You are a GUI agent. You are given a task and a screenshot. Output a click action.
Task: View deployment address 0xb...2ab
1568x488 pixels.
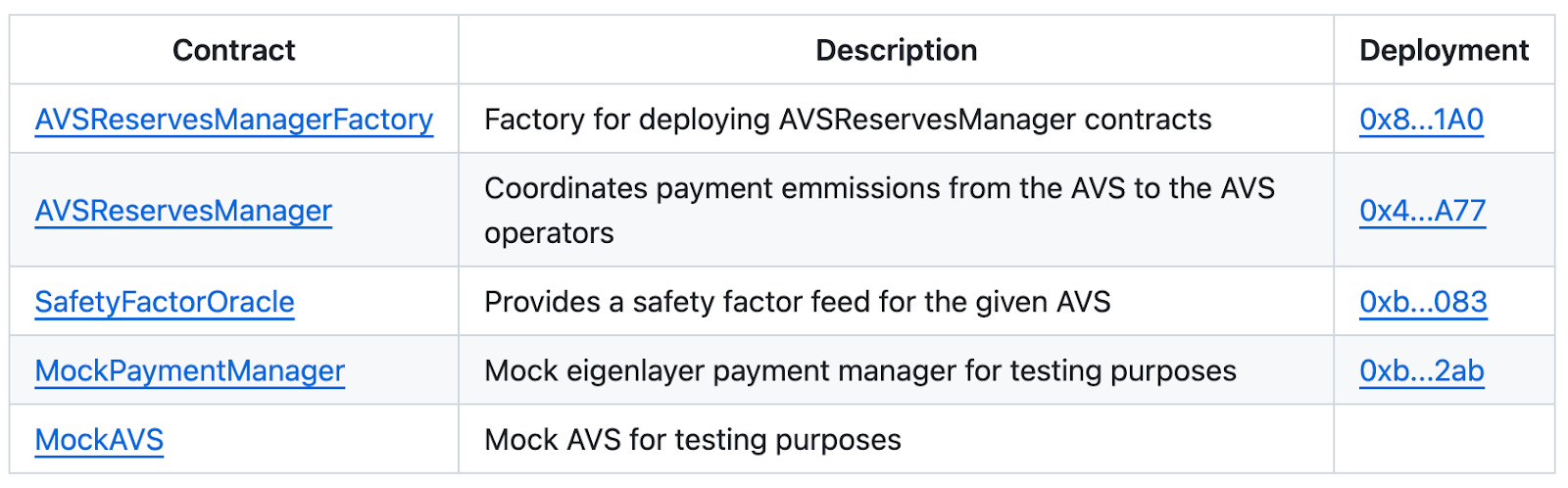click(1421, 370)
